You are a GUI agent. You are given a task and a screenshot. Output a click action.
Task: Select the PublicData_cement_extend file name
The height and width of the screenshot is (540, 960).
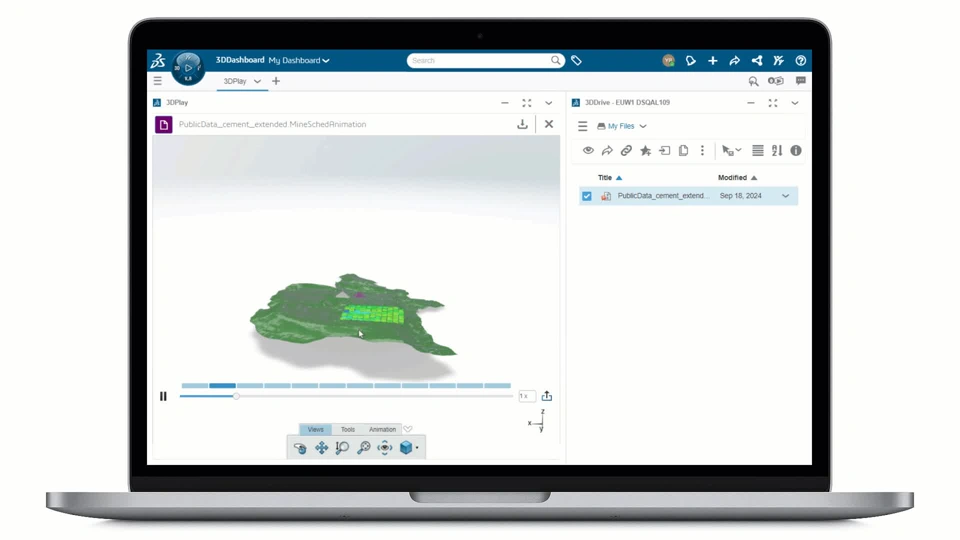click(x=664, y=196)
